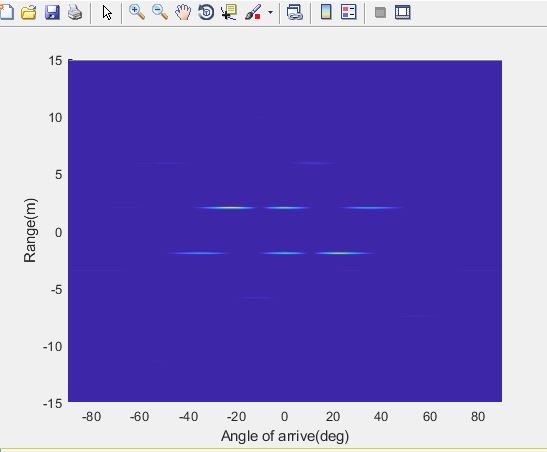Save the figure with floppy icon
This screenshot has width=547, height=452.
[x=52, y=13]
